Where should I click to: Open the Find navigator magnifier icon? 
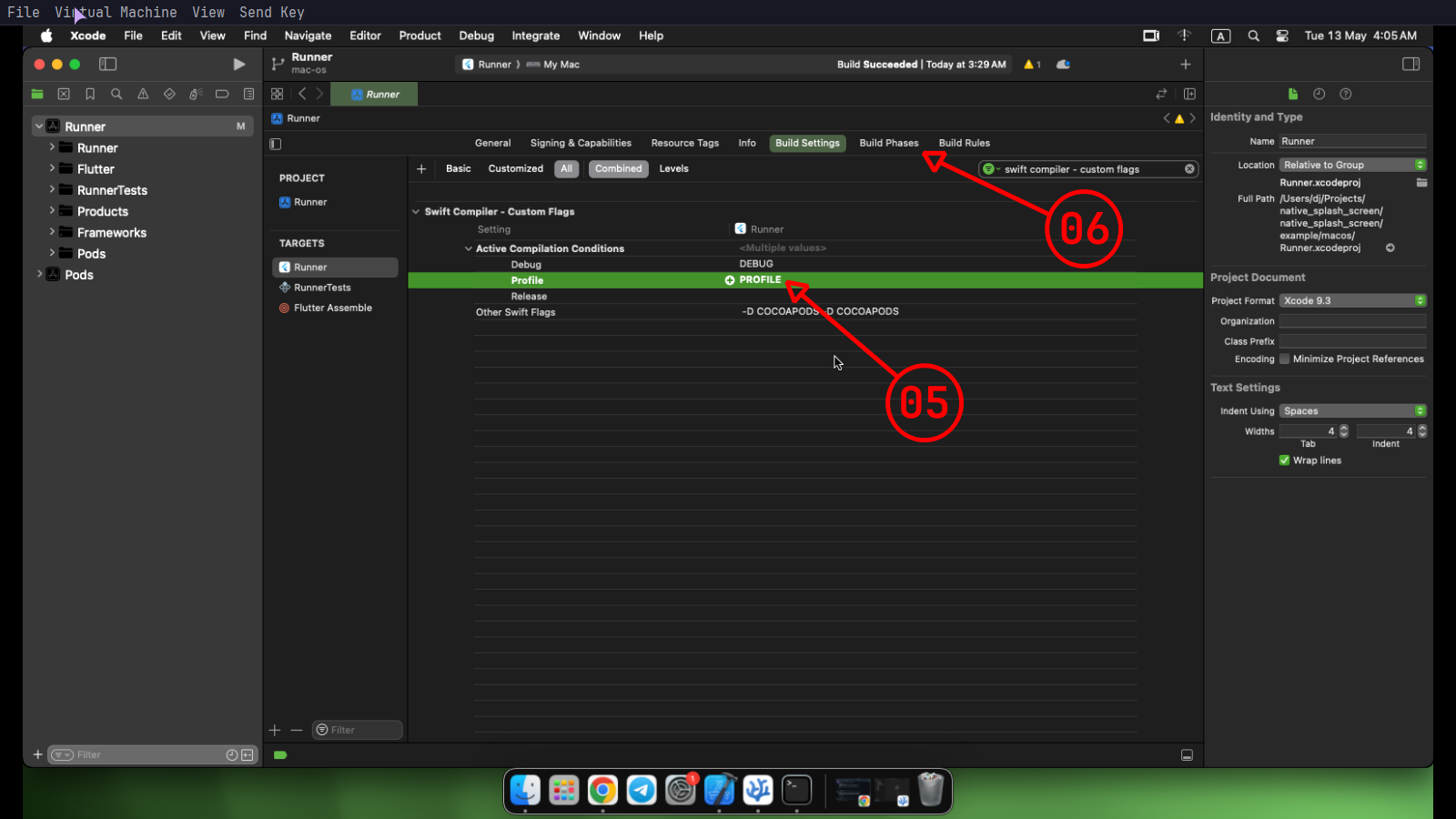tap(116, 94)
